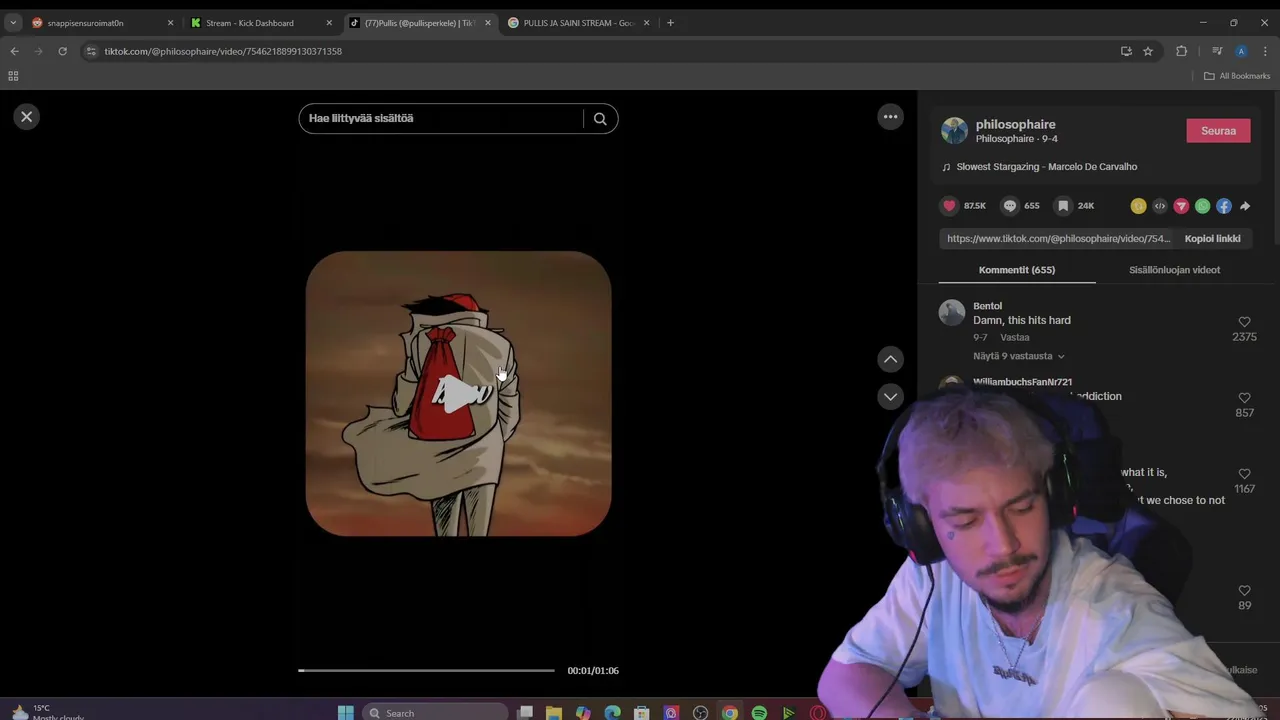The image size is (1280, 720).
Task: Open philosophaire's profile avatar
Action: (954, 130)
